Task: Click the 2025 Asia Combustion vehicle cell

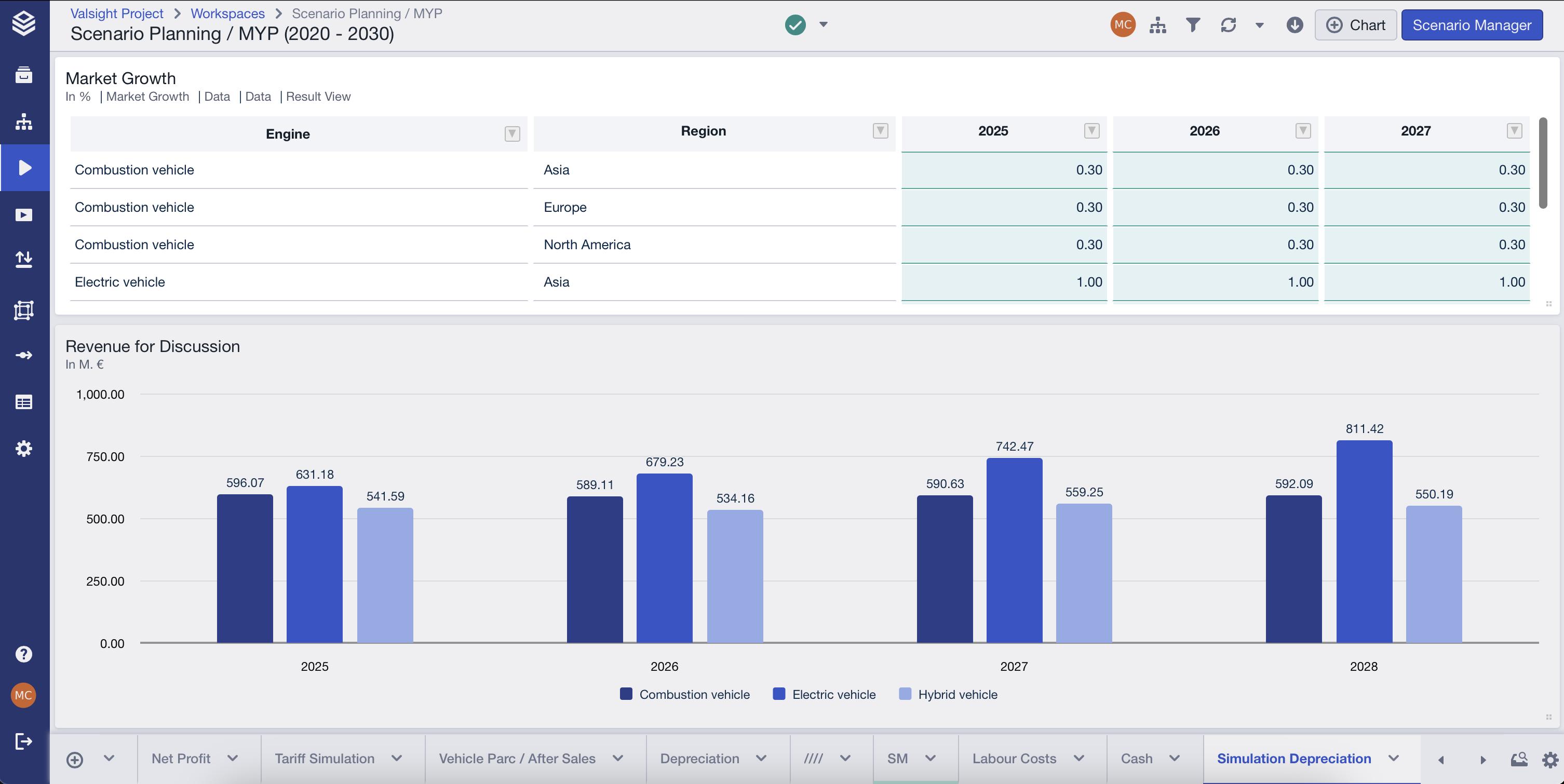Action: tap(1004, 170)
